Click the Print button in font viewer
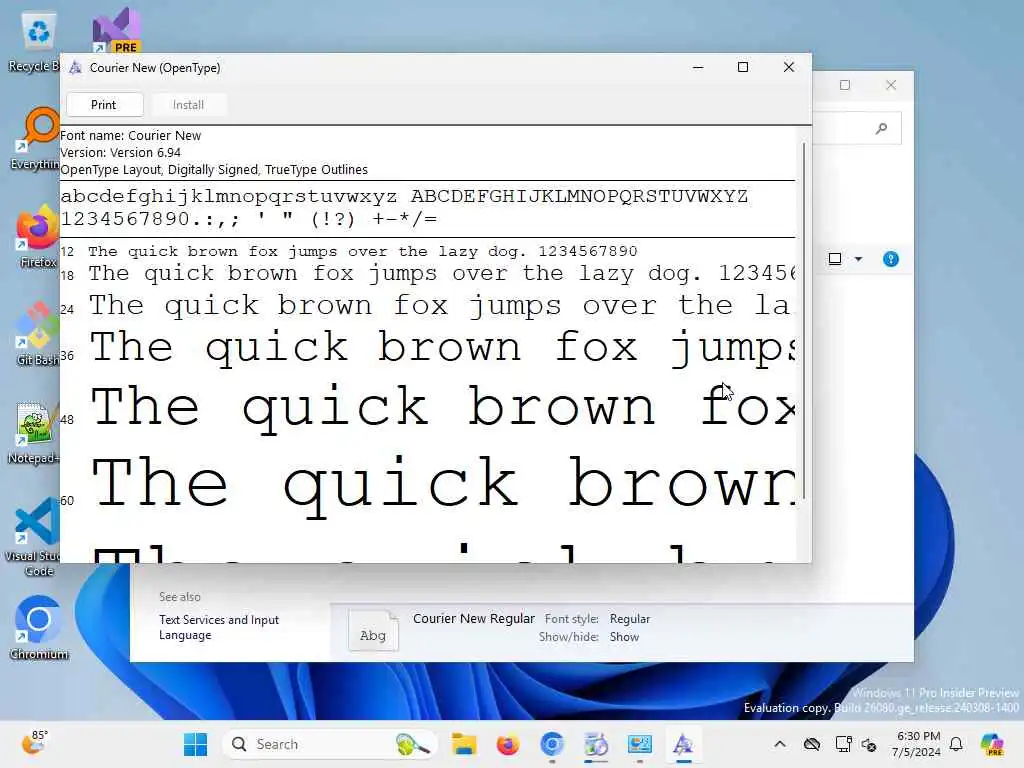This screenshot has height=768, width=1024. tap(104, 104)
